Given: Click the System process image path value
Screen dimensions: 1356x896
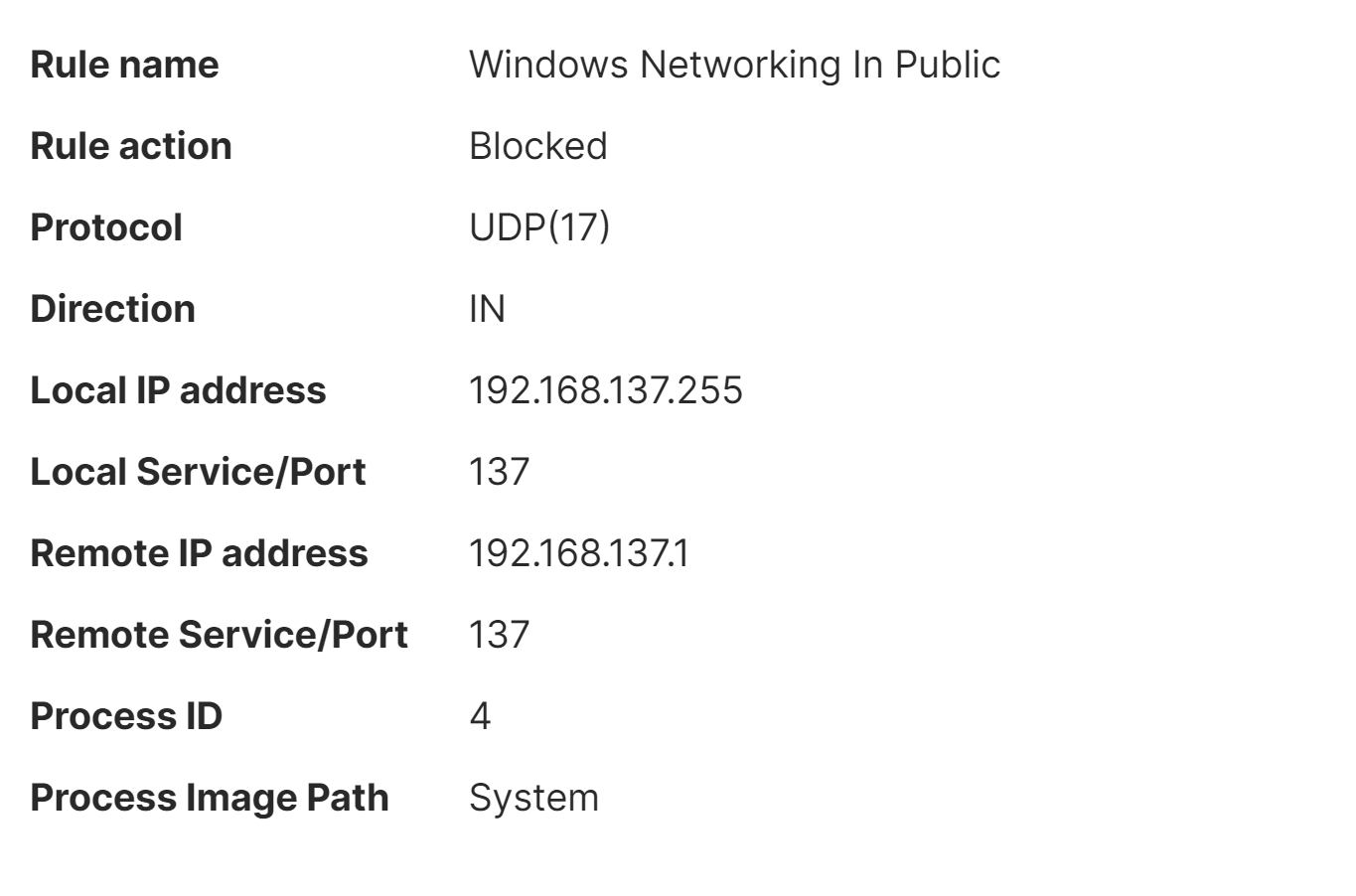Looking at the screenshot, I should 533,798.
